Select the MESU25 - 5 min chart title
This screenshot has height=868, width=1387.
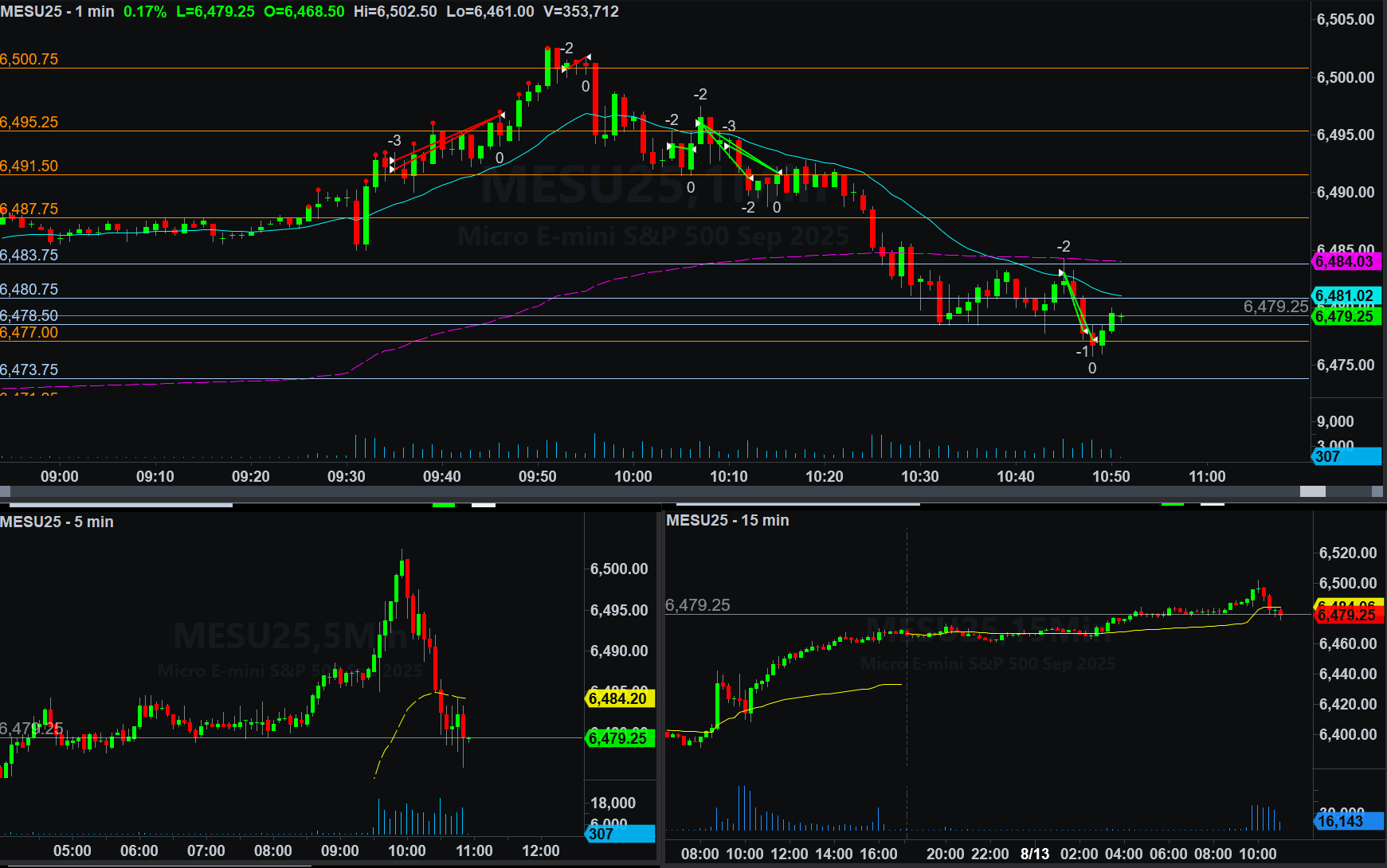[57, 522]
